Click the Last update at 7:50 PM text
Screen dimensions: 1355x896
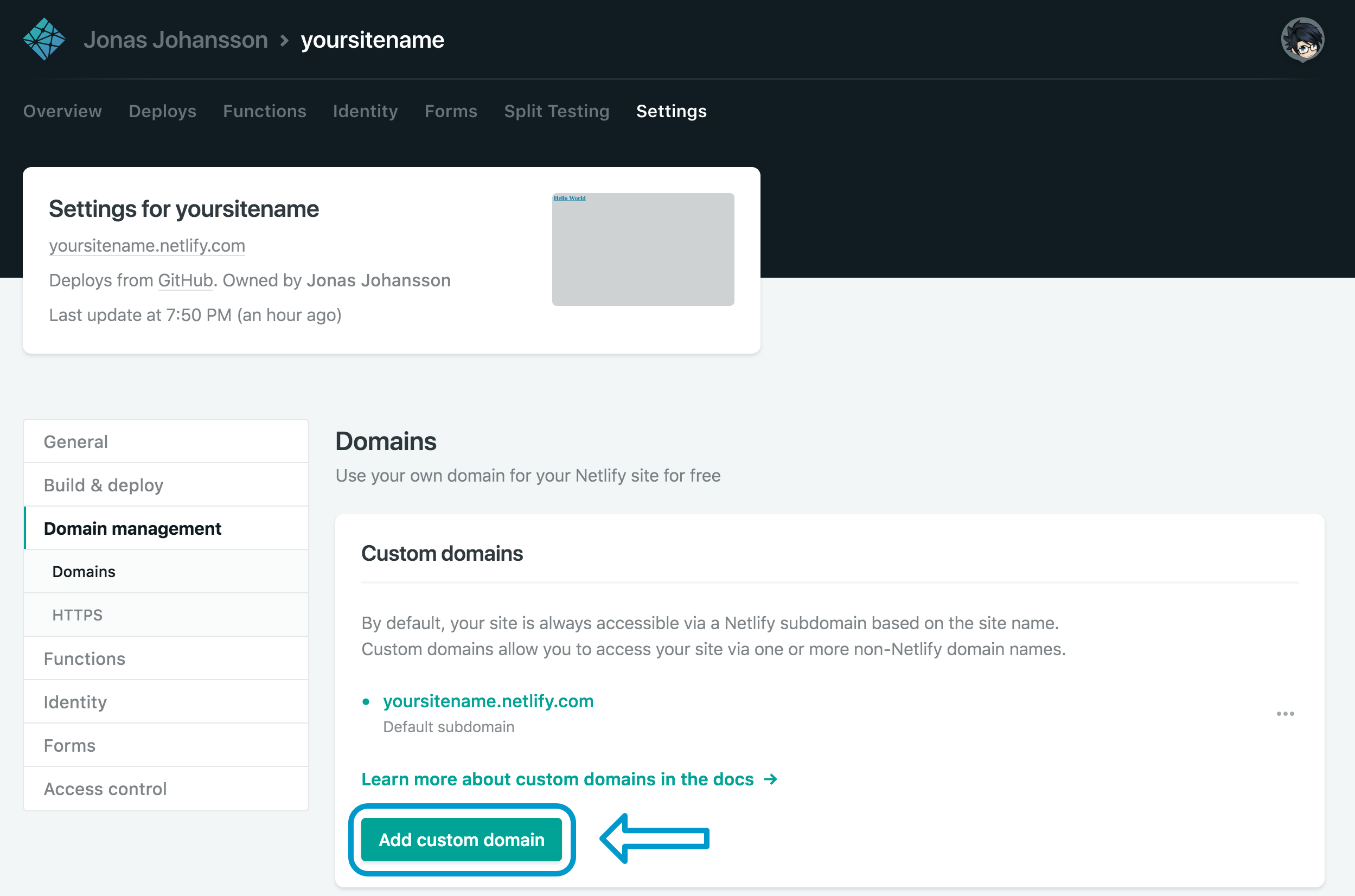click(x=195, y=315)
